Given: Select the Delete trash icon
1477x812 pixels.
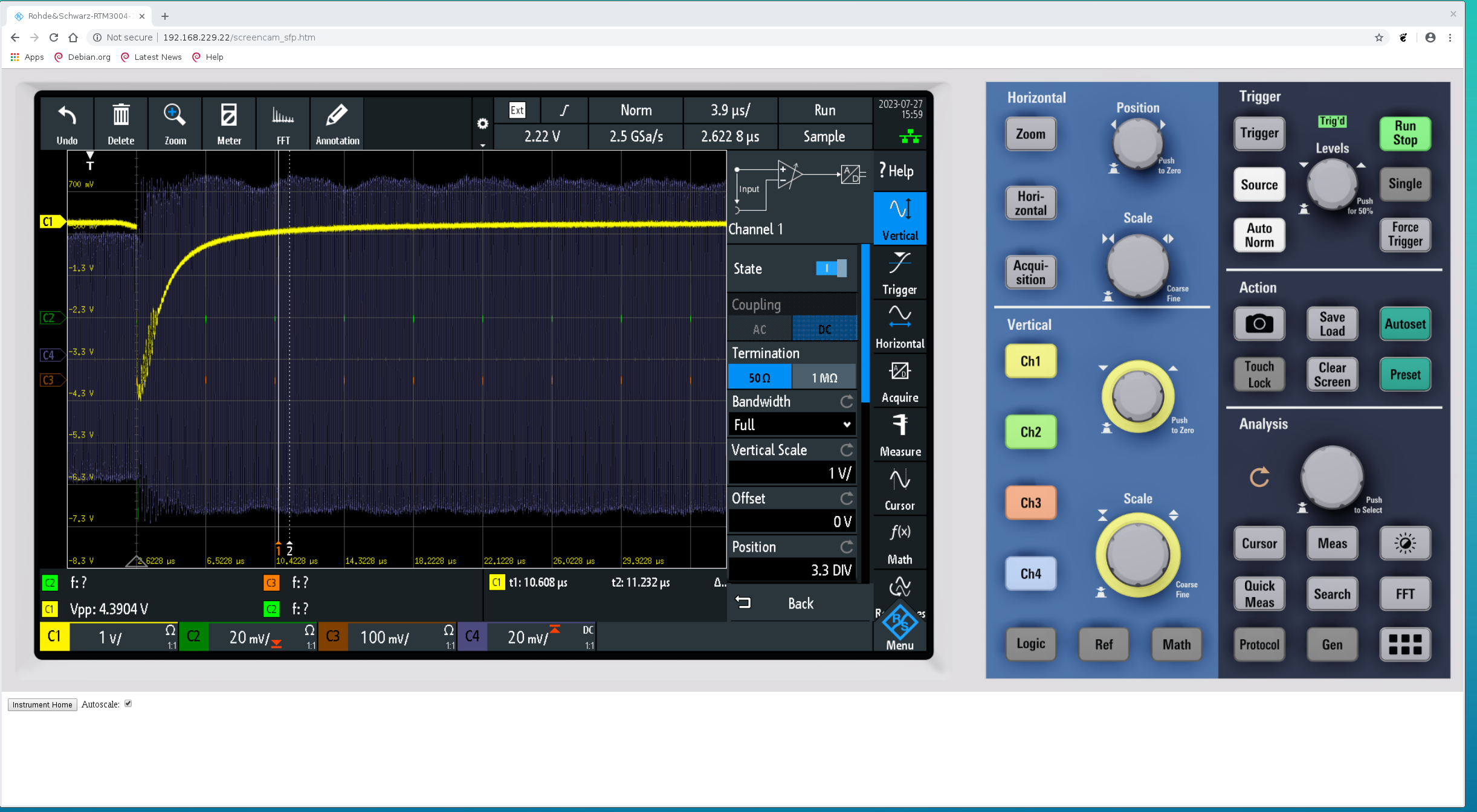Looking at the screenshot, I should coord(121,123).
